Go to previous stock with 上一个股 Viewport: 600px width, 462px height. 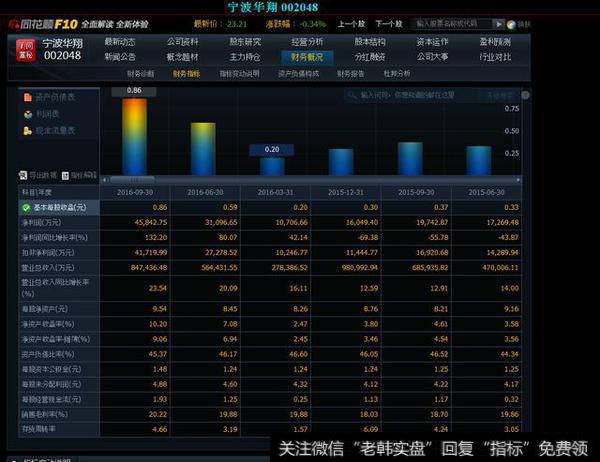[x=351, y=24]
